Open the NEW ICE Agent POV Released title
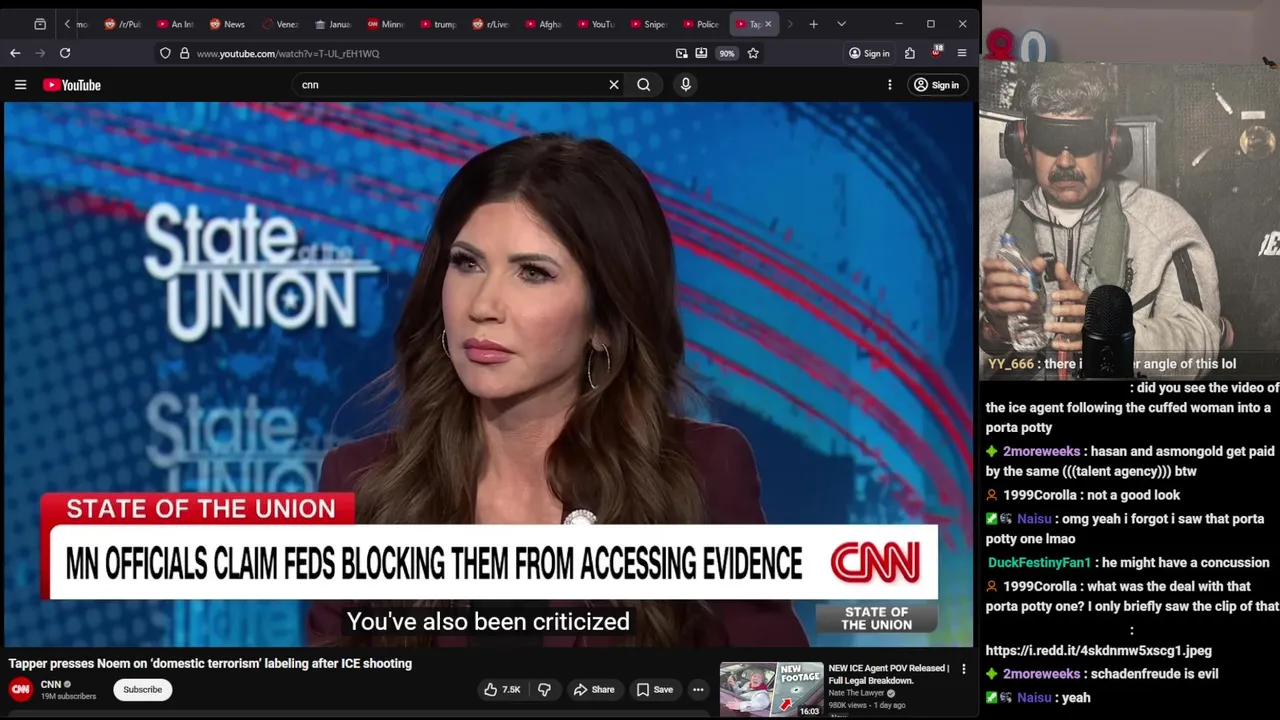Image resolution: width=1280 pixels, height=720 pixels. (x=888, y=674)
